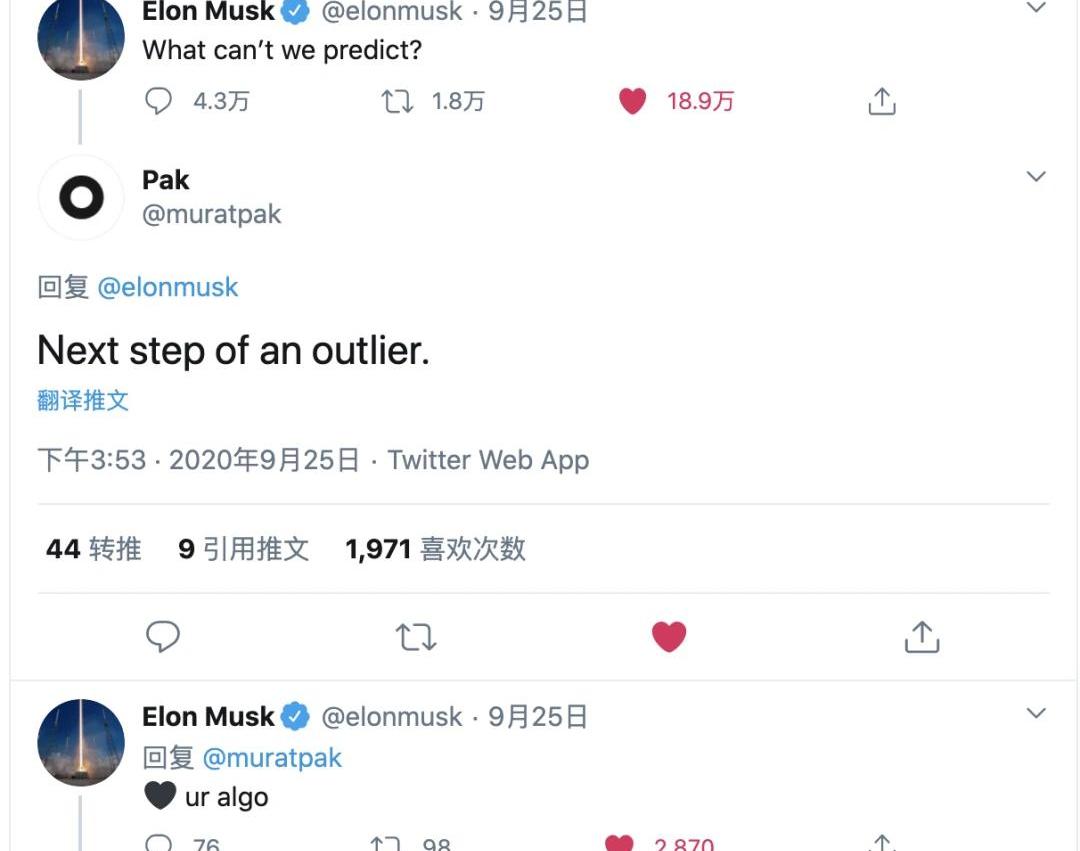Screen dimensions: 1080x851
Task: Click the @muratpak mention in Elon's reply
Action: [272, 757]
